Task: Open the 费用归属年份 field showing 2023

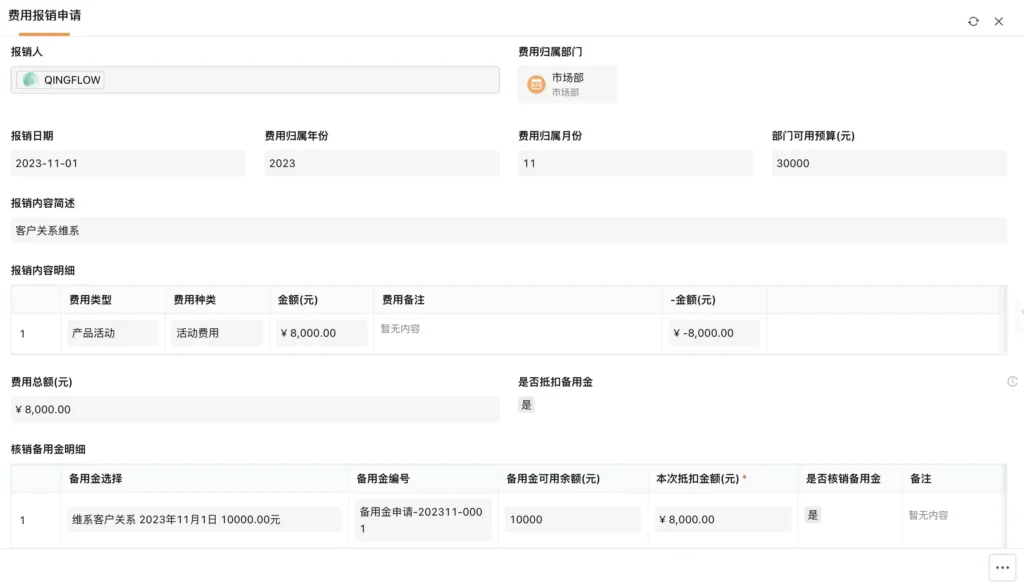Action: point(381,163)
